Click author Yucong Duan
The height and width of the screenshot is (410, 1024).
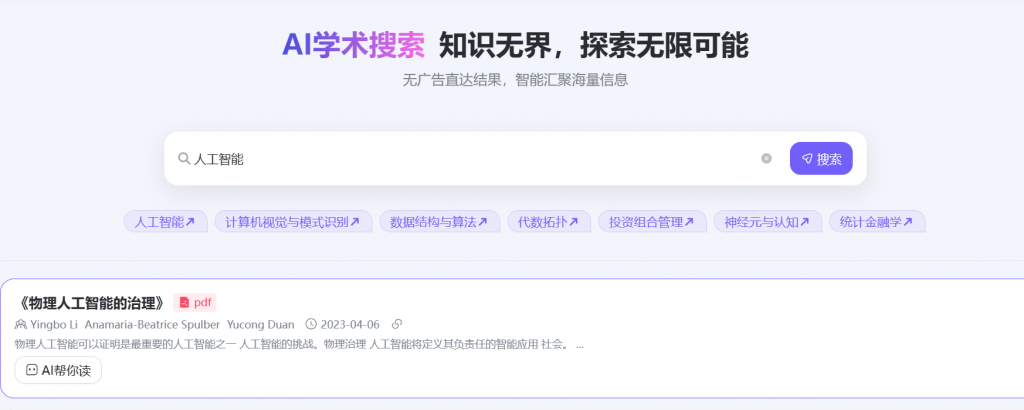pyautogui.click(x=261, y=324)
